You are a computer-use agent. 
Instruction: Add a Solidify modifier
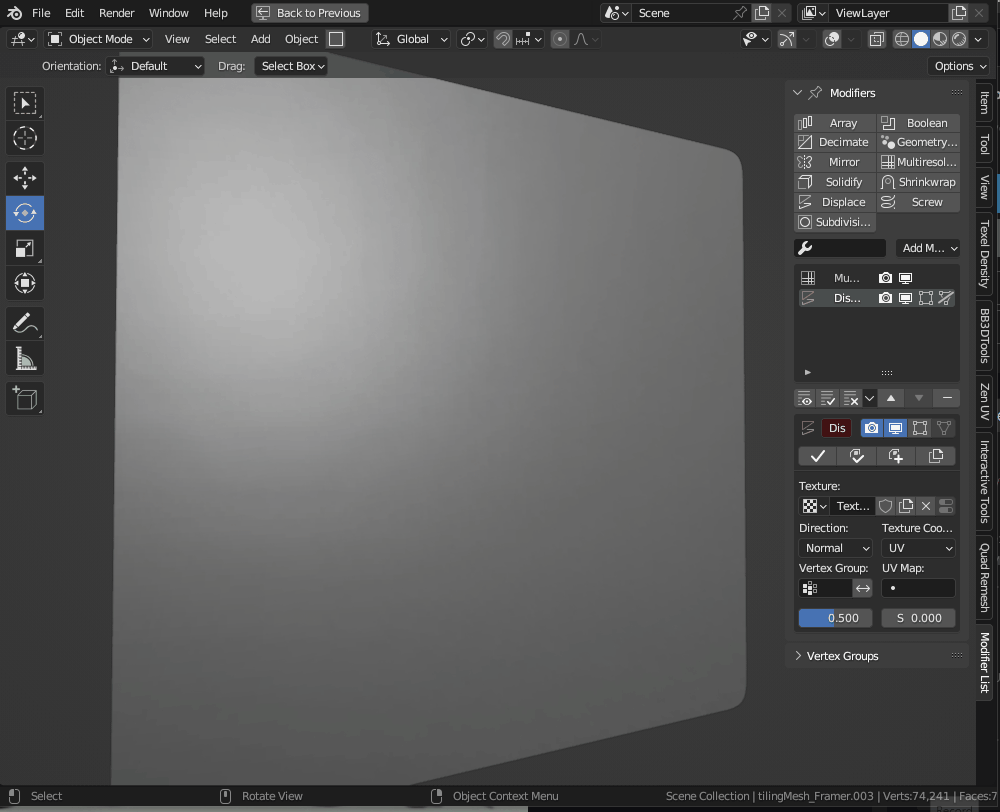click(x=835, y=182)
